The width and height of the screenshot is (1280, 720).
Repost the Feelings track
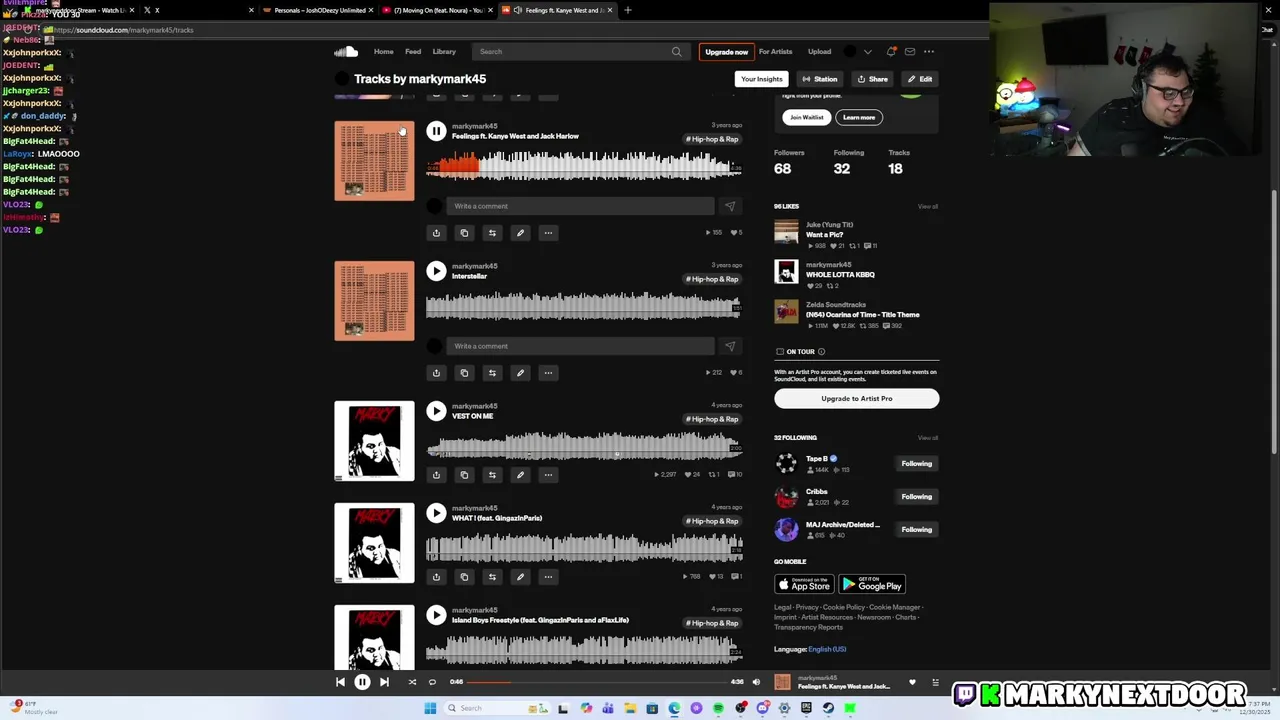click(x=492, y=233)
